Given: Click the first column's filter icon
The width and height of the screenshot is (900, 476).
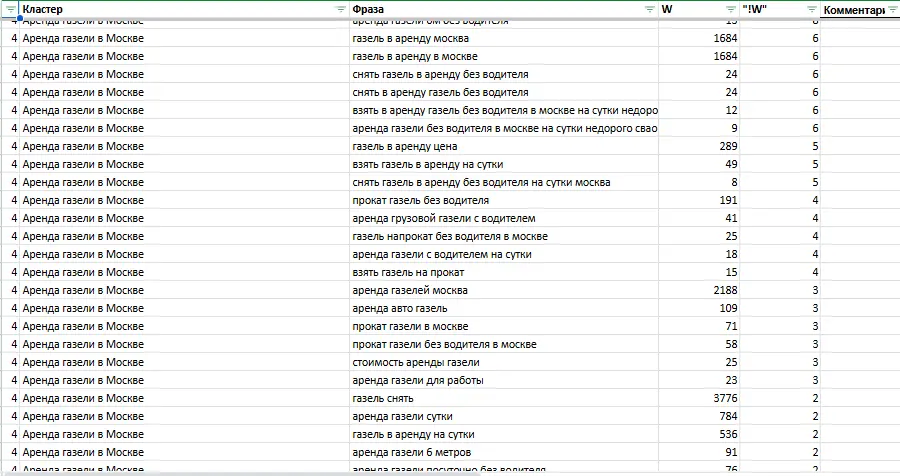Looking at the screenshot, I should click(x=11, y=9).
